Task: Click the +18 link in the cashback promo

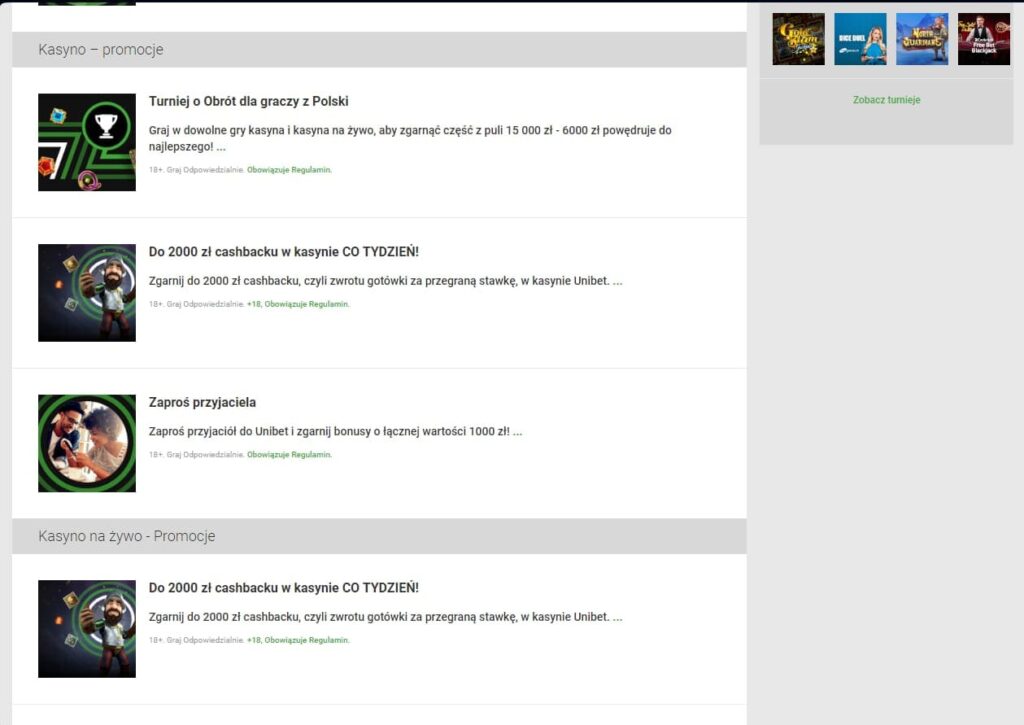Action: (x=253, y=304)
